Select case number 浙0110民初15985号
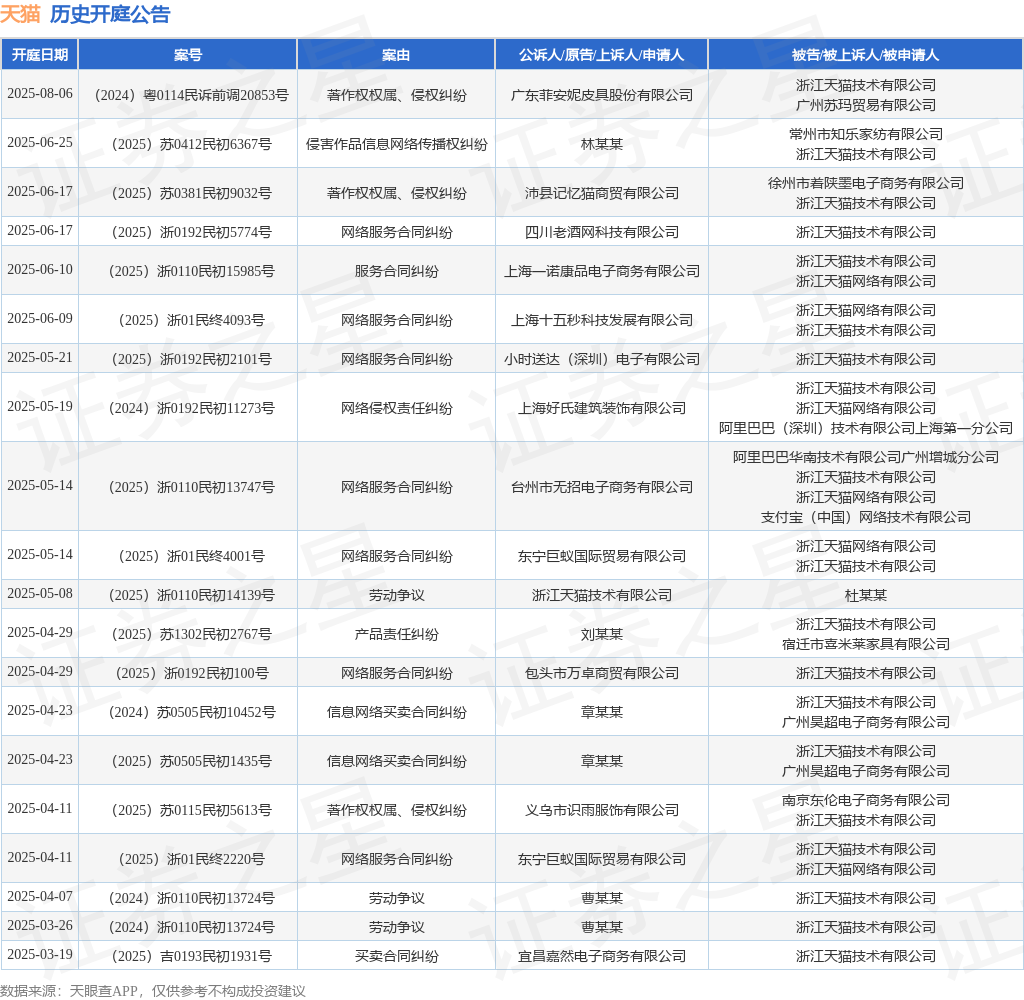This screenshot has height=1000, width=1024. 216,271
